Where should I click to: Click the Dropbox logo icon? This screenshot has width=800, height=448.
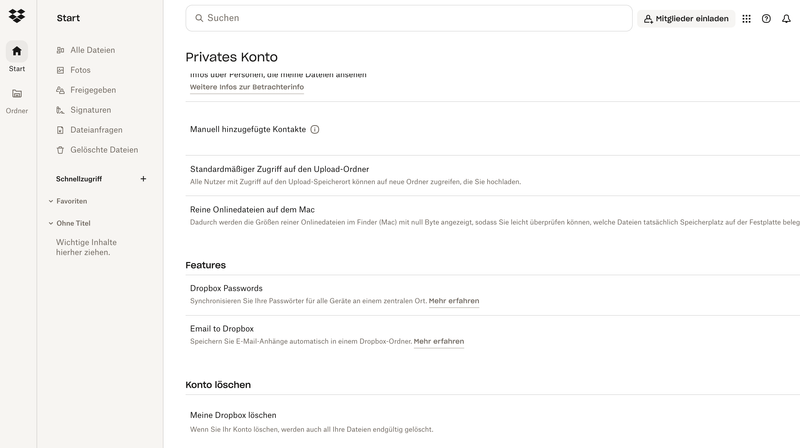[17, 16]
